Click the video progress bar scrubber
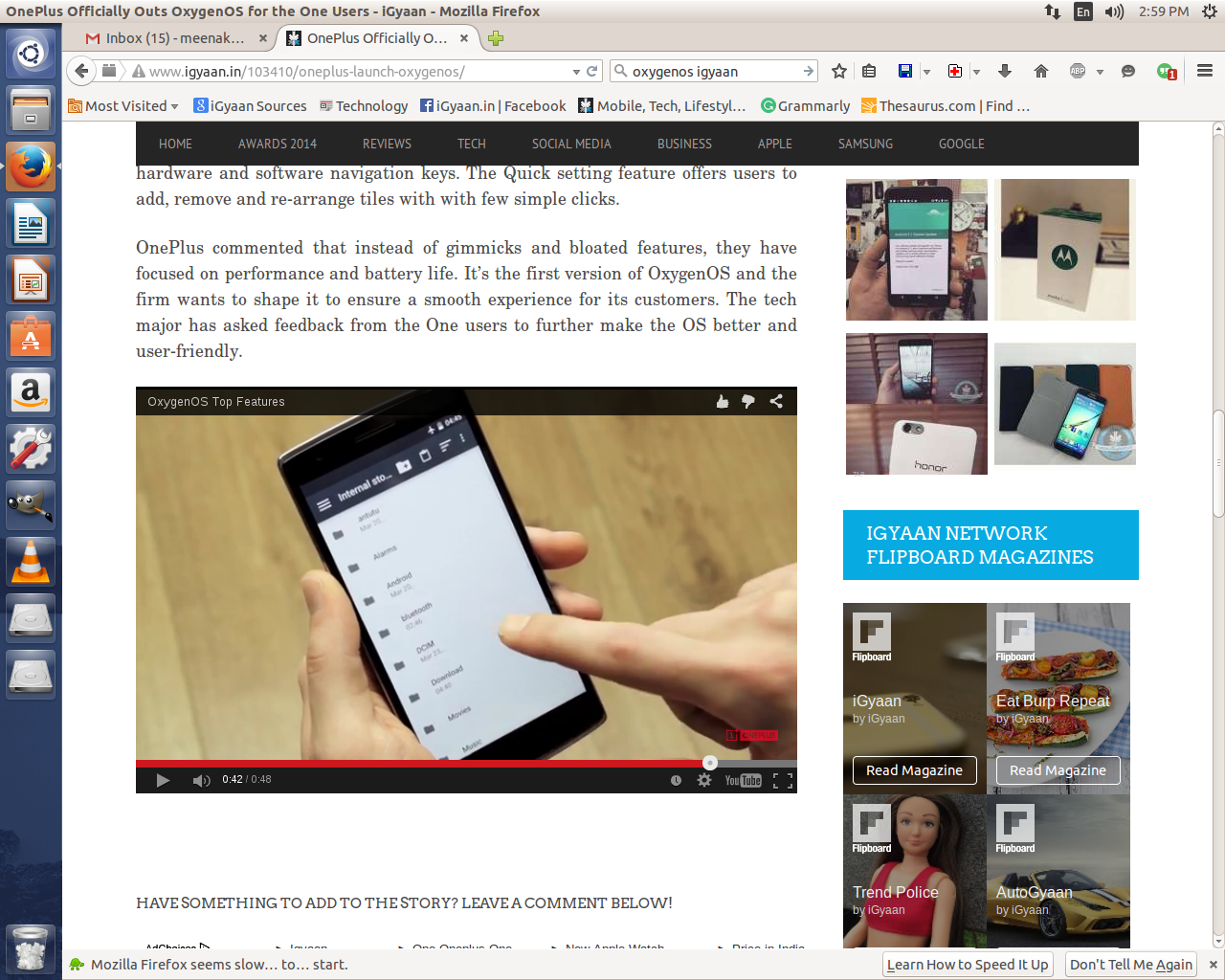 [709, 763]
